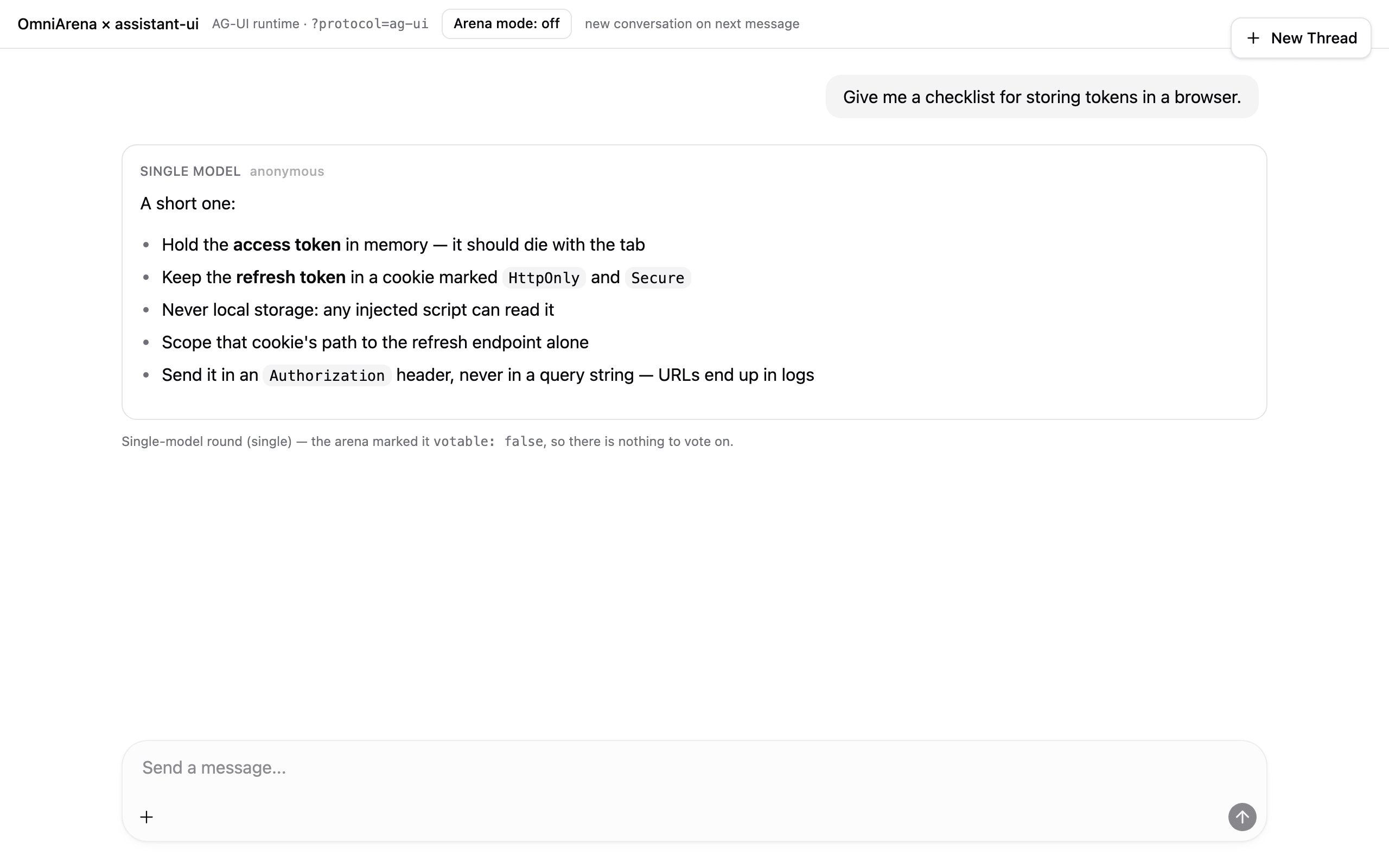Click the 'A short one:' line
Screen dimensions: 1389x868
tap(188, 203)
